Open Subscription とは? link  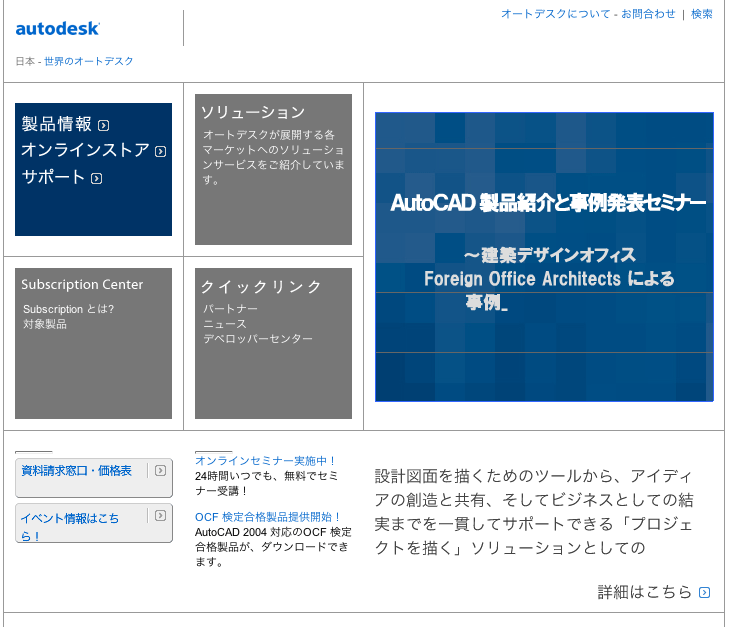pos(69,309)
